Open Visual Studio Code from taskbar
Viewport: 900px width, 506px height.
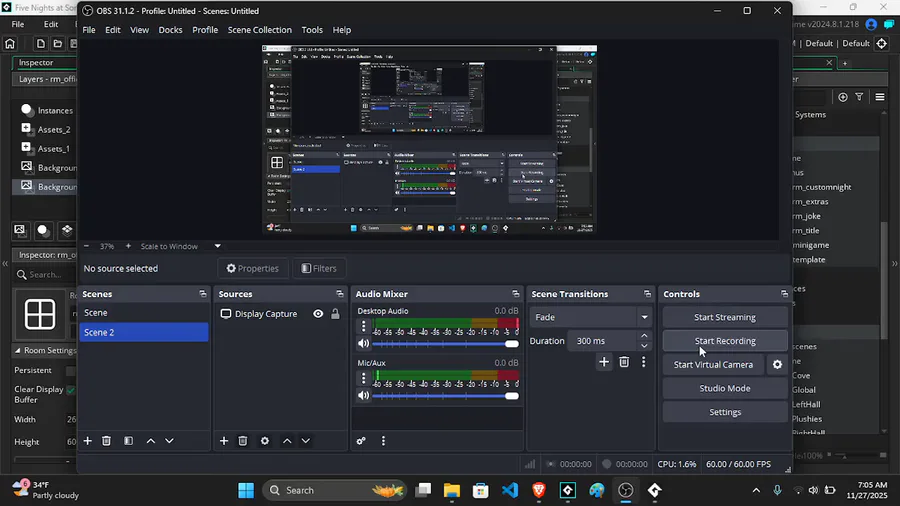coord(510,491)
